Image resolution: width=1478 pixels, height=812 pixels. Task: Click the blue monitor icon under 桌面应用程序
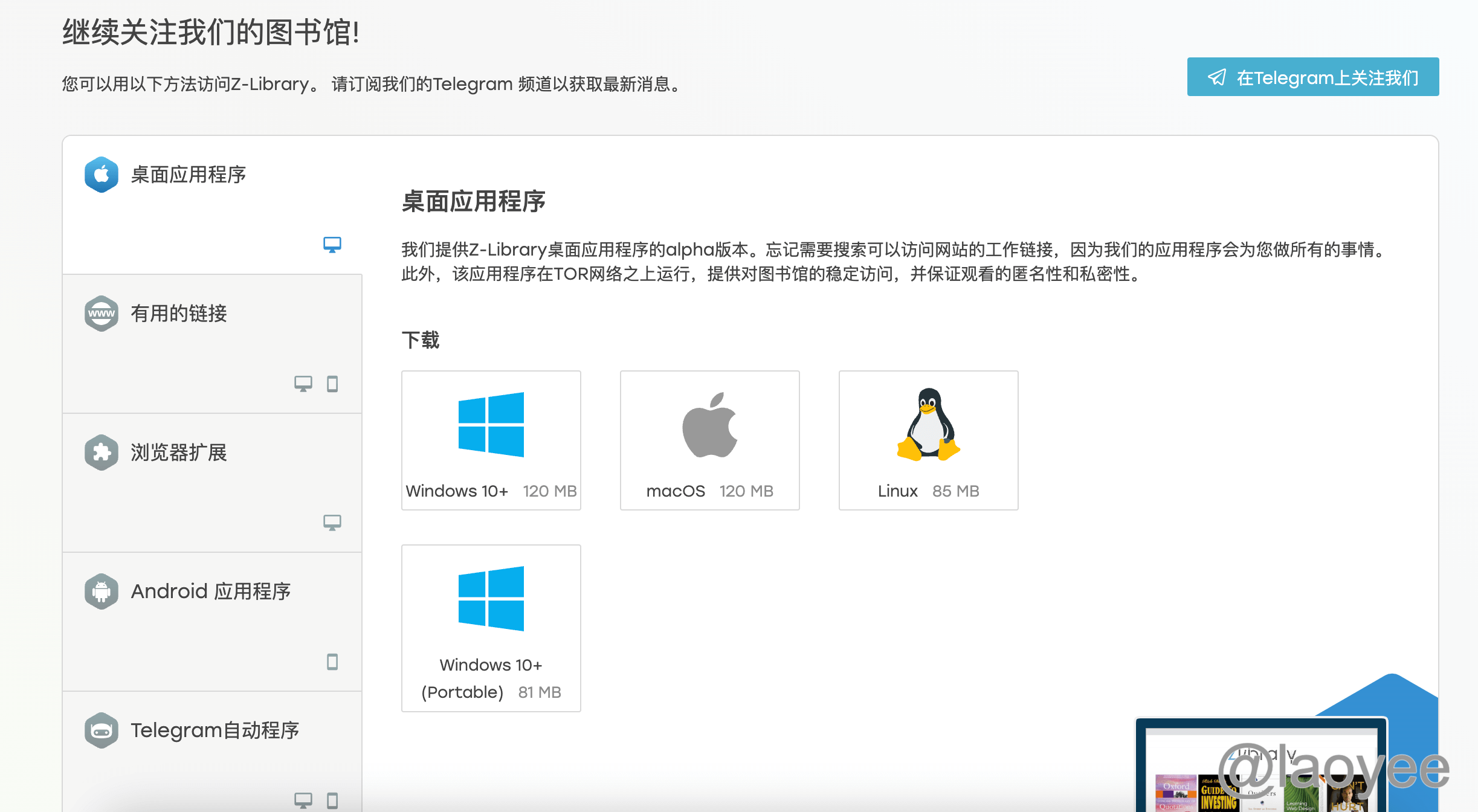[x=332, y=245]
